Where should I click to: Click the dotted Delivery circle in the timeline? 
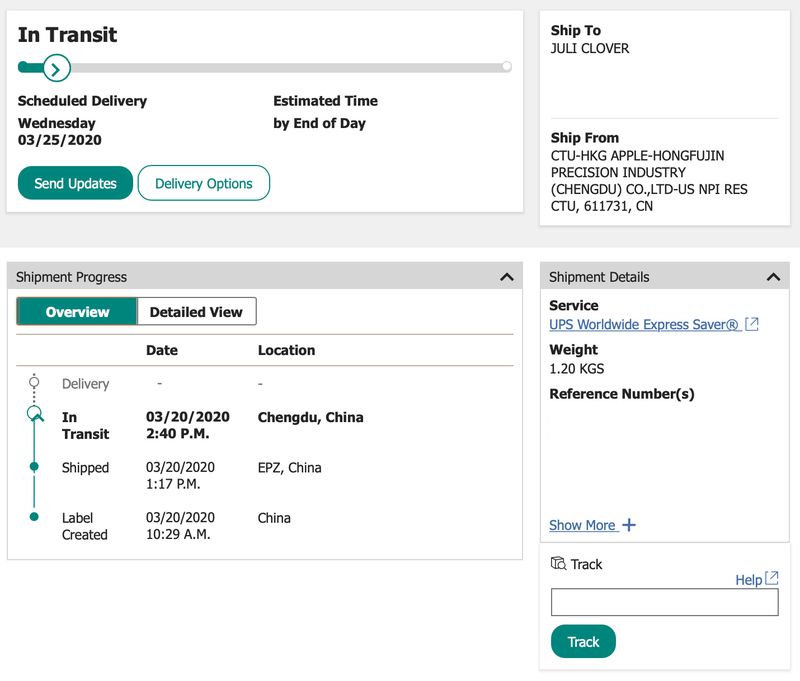[x=34, y=382]
